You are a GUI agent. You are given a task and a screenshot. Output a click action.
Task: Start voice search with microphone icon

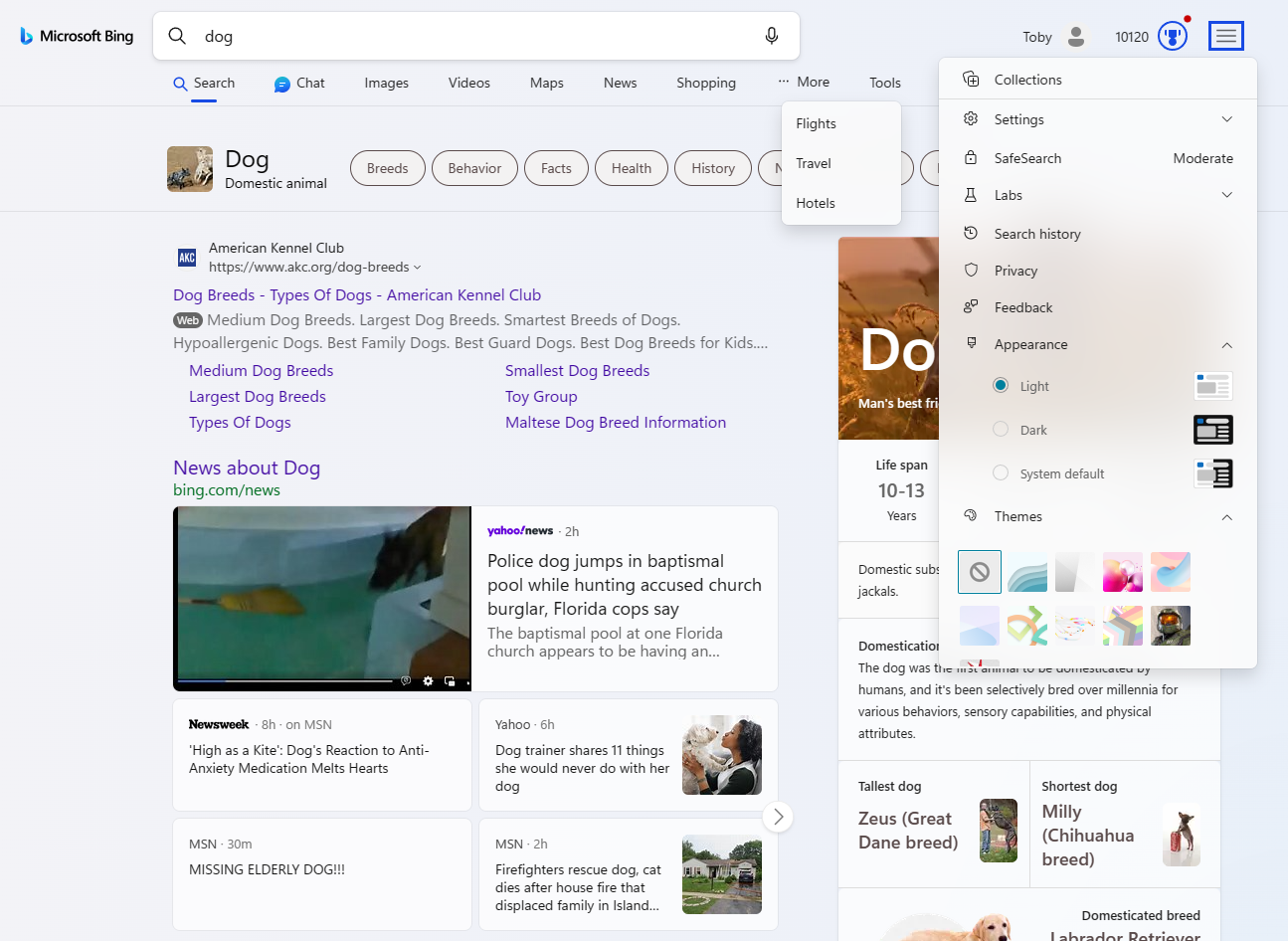(x=772, y=36)
